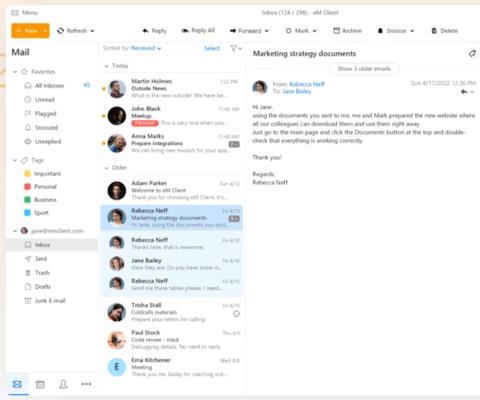The width and height of the screenshot is (480, 400).
Task: Open the Sorted by Received dropdown
Action: (x=146, y=48)
